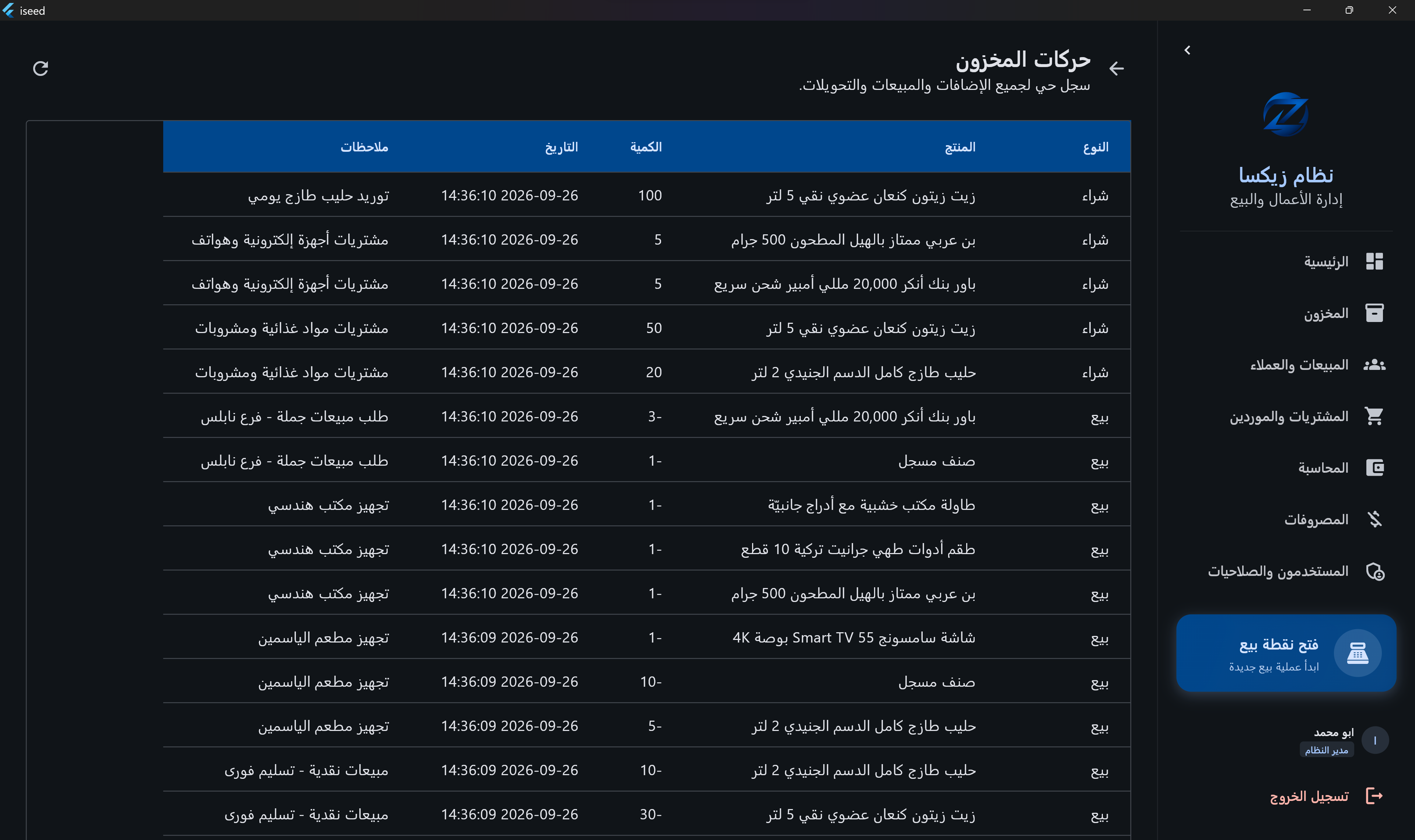Click المستخدمون والصلاحيات menu label

tap(1278, 571)
